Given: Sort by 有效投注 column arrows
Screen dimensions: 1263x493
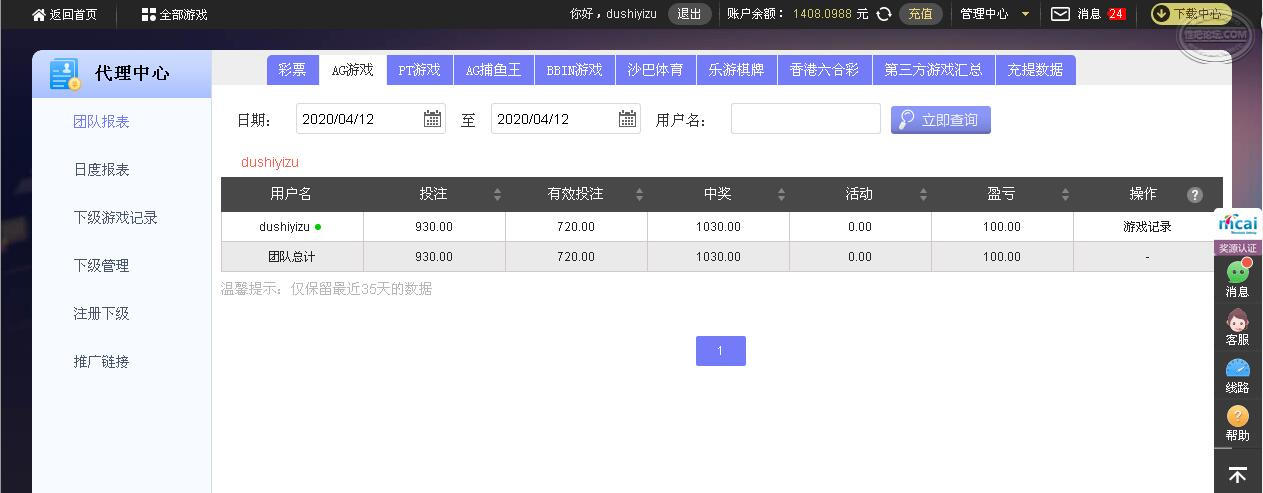Looking at the screenshot, I should (639, 195).
